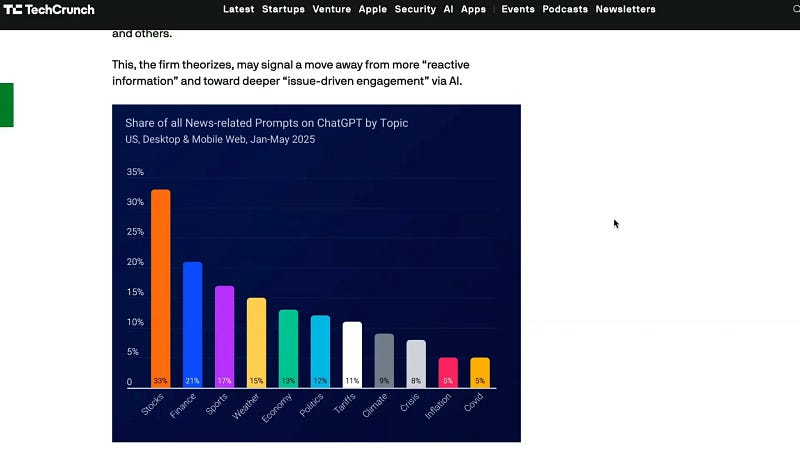The height and width of the screenshot is (450, 800).
Task: Click the '20%' axis label
Action: [x=135, y=262]
